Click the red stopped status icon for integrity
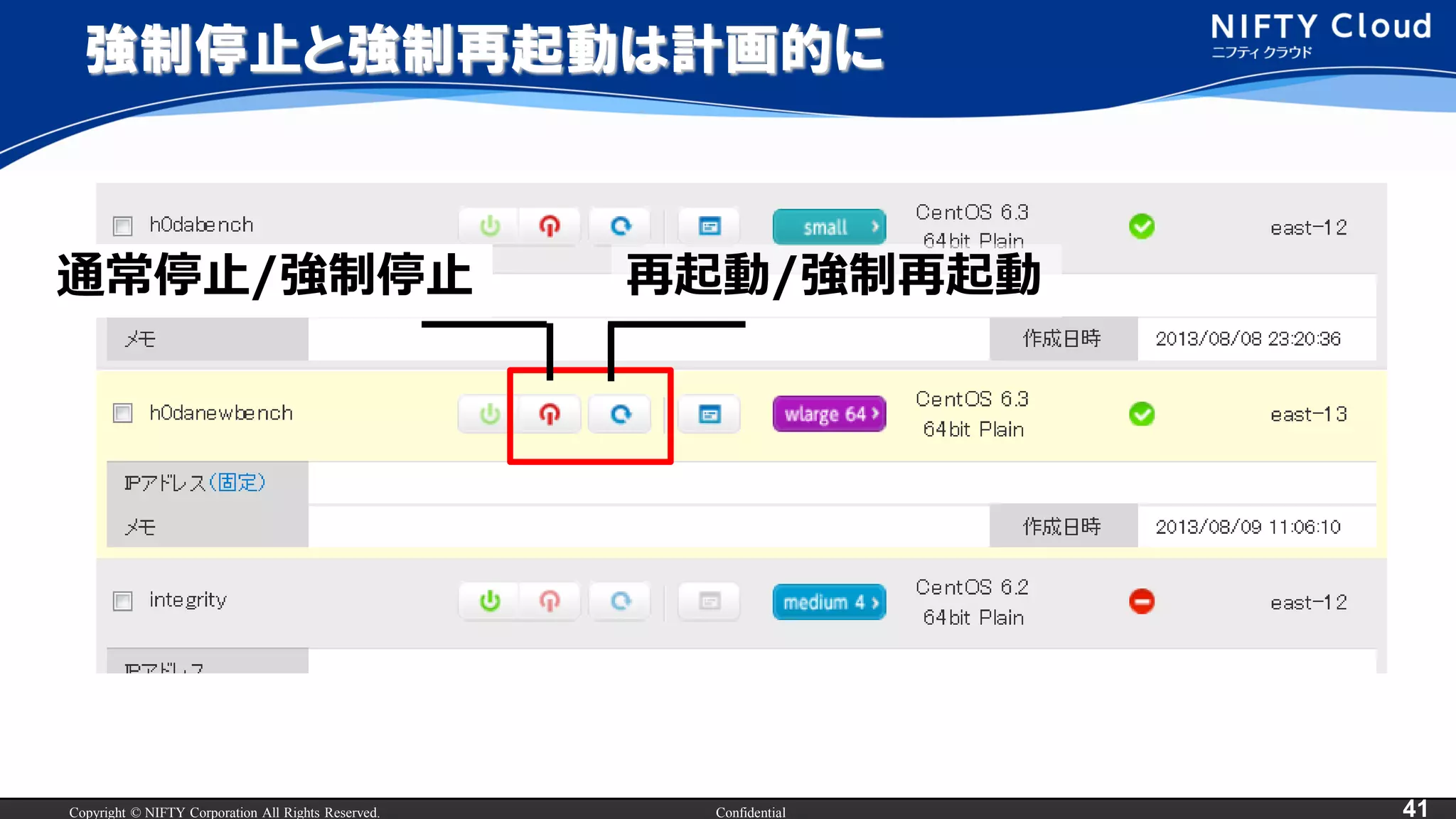Viewport: 1456px width, 819px height. [x=1142, y=601]
